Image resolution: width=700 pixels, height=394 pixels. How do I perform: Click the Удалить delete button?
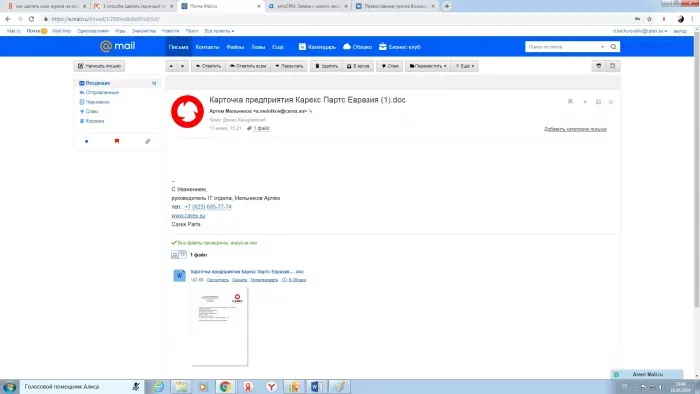pyautogui.click(x=326, y=66)
